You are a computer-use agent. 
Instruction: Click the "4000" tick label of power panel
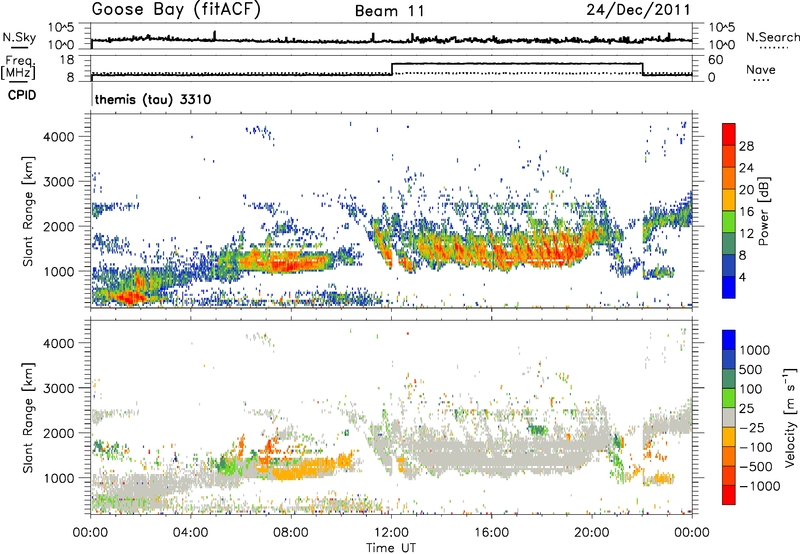(x=58, y=137)
